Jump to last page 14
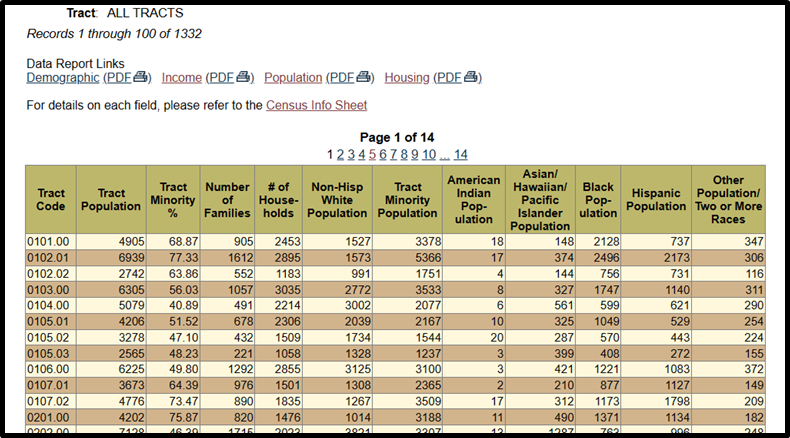Screen dimensions: 790x438 coord(460,154)
